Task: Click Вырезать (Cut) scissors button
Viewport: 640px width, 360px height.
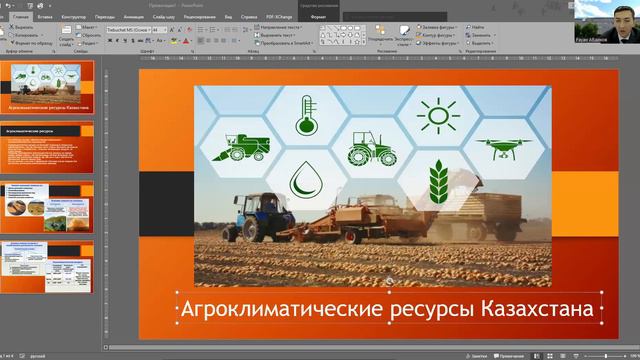Action: [22, 27]
